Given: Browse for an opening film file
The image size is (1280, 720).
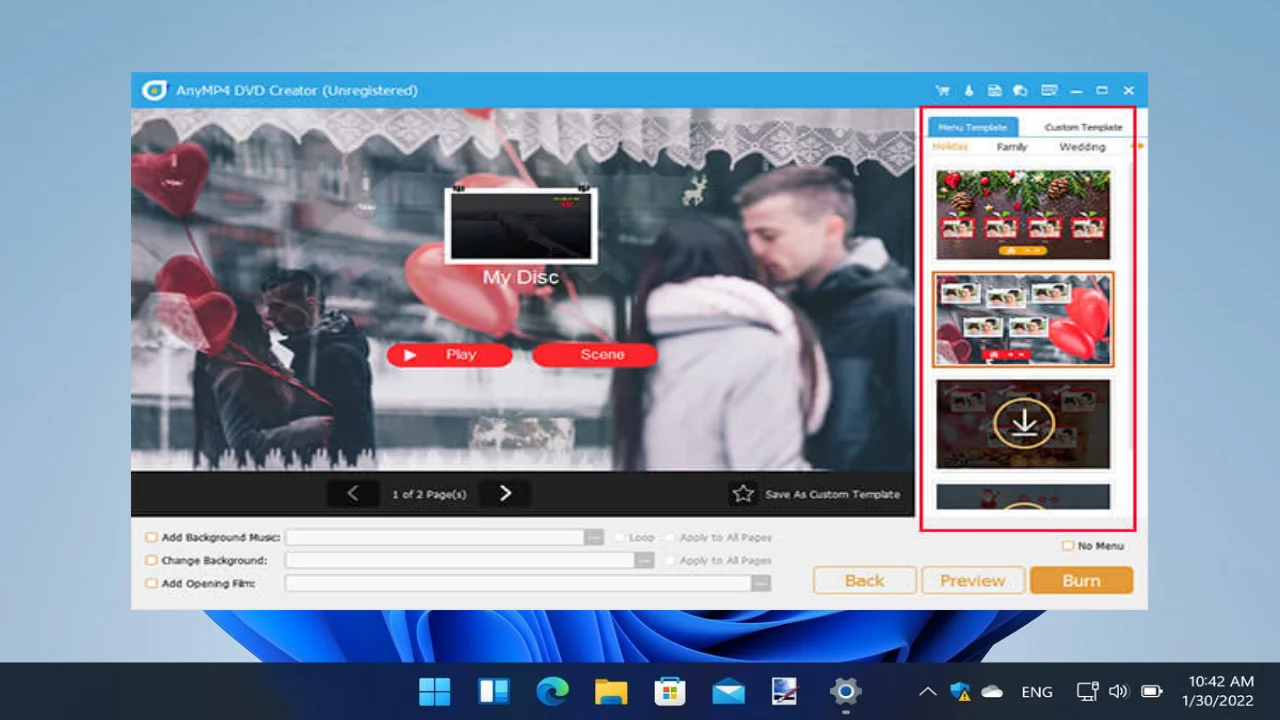Looking at the screenshot, I should (x=761, y=583).
